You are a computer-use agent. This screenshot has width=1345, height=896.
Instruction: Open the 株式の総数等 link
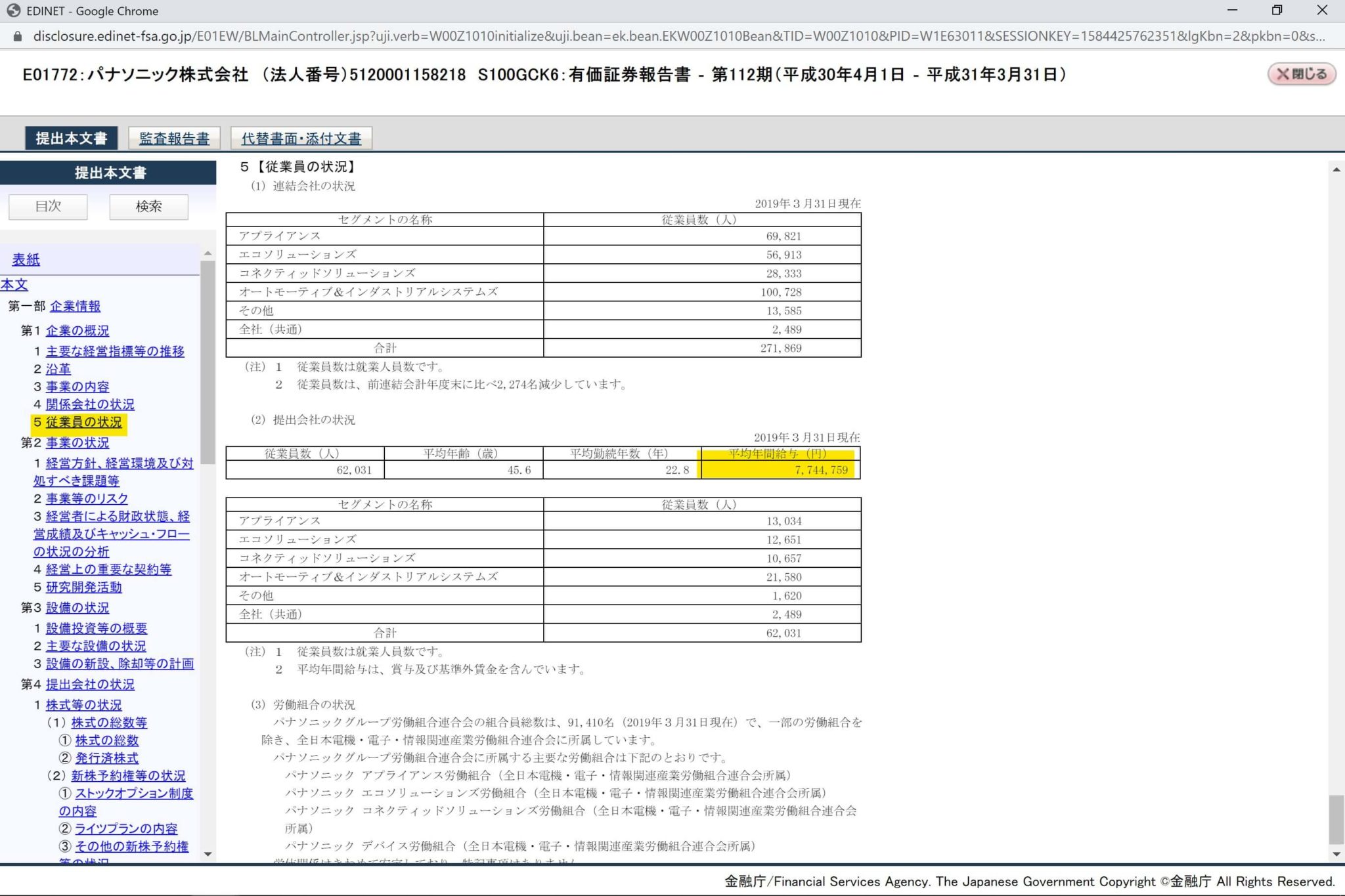(x=109, y=723)
